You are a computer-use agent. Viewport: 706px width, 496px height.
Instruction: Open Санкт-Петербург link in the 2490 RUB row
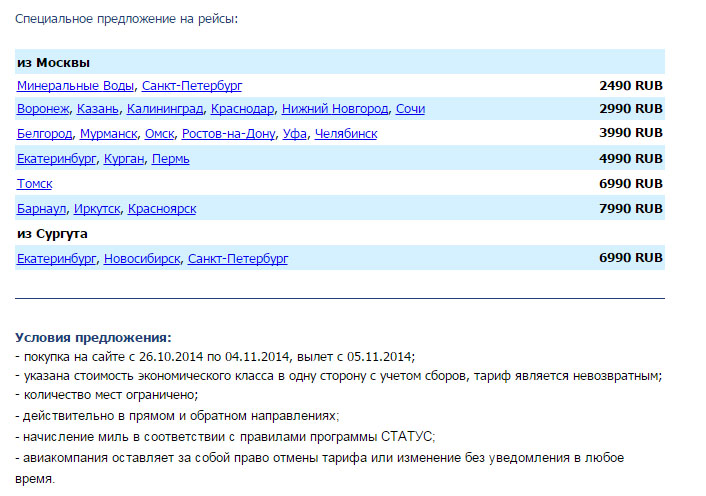tap(192, 86)
